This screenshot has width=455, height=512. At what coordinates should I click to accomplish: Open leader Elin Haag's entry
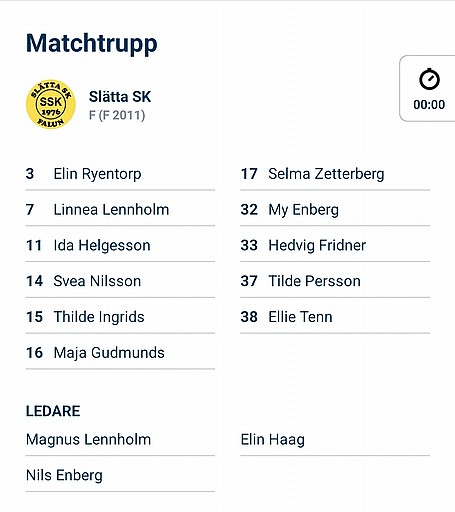(335, 440)
